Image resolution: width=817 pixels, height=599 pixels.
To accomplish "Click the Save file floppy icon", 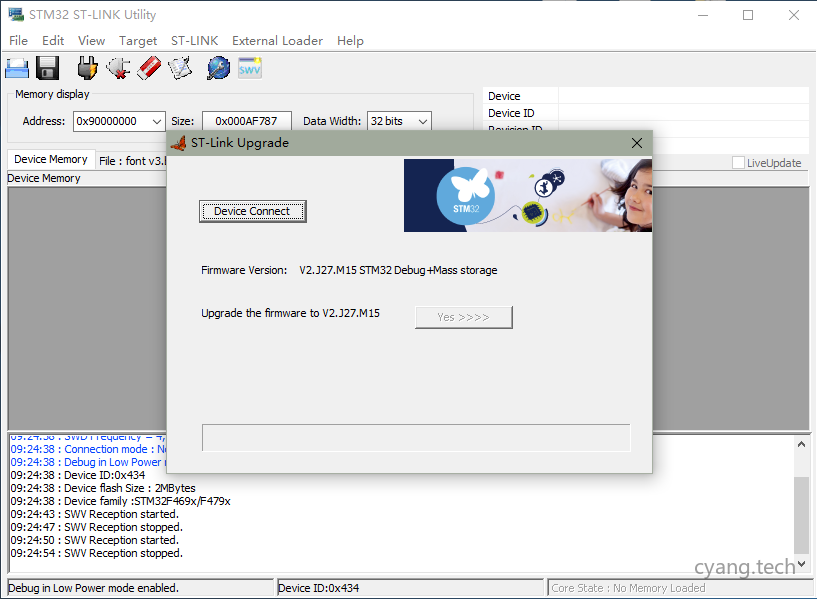I will tap(47, 68).
